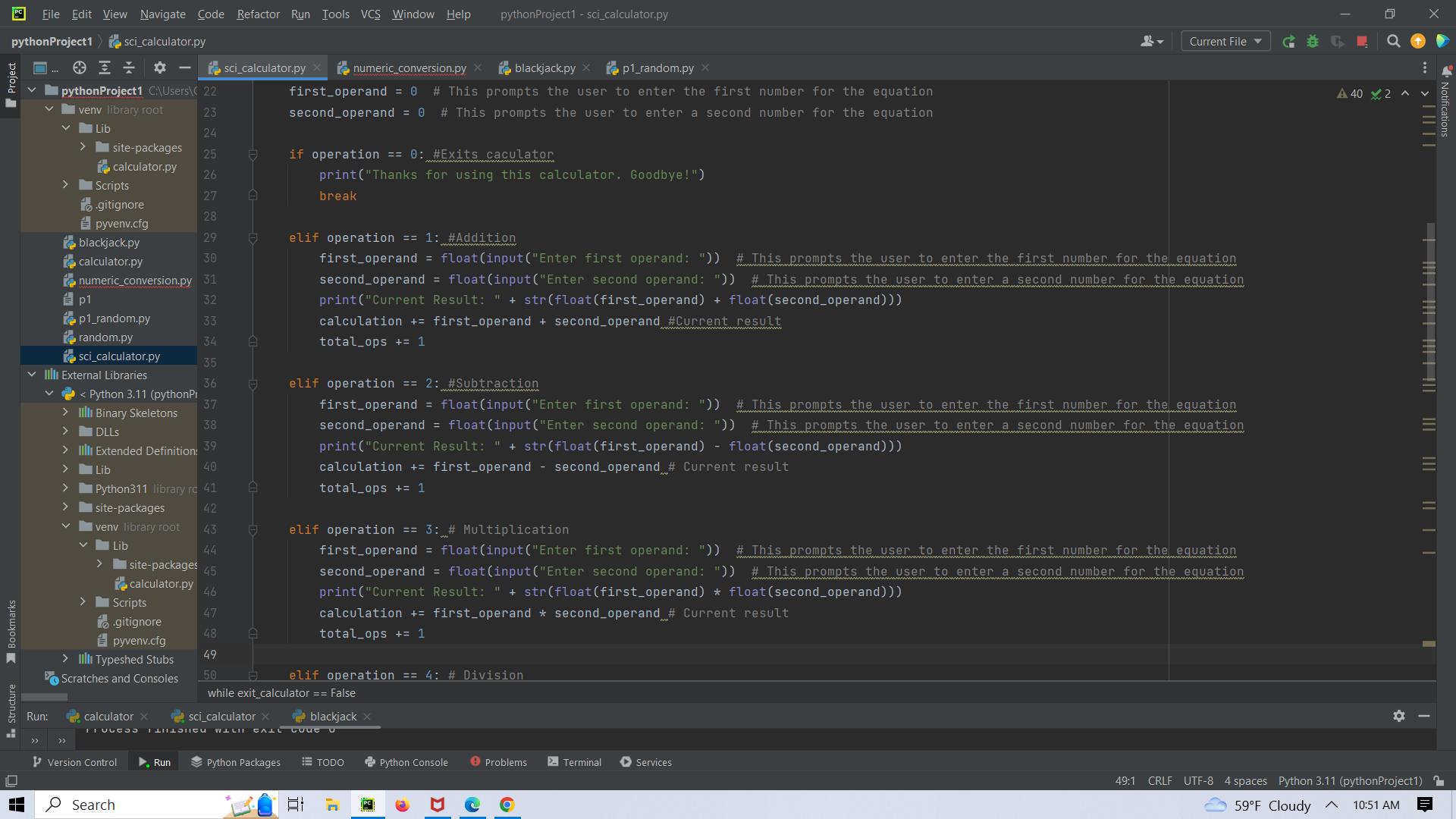This screenshot has width=1456, height=819.
Task: Open the Current File run configuration dropdown
Action: tap(1225, 42)
